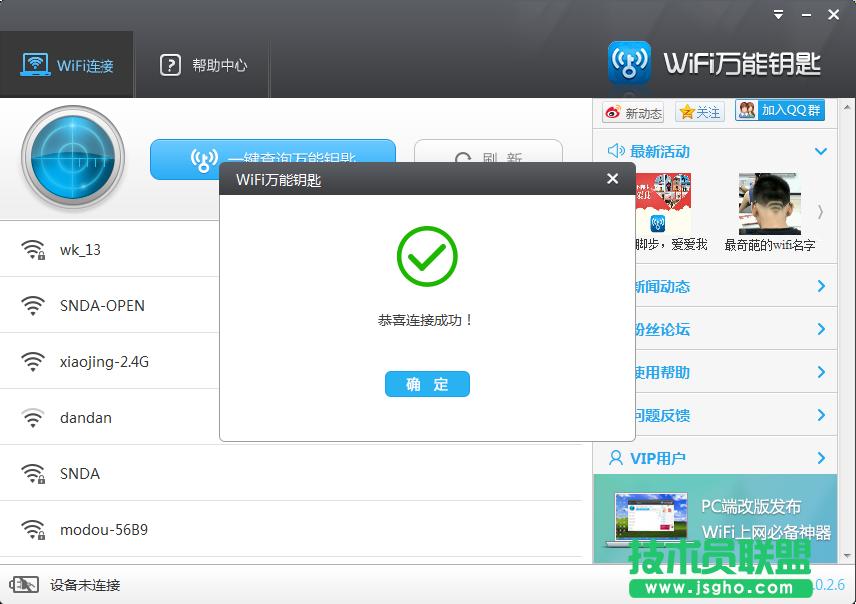Open the 帮助中心 tab

click(x=203, y=63)
